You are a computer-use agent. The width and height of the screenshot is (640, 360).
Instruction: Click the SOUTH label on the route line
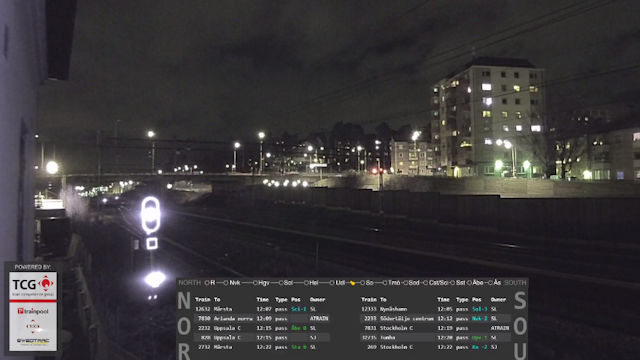(515, 283)
